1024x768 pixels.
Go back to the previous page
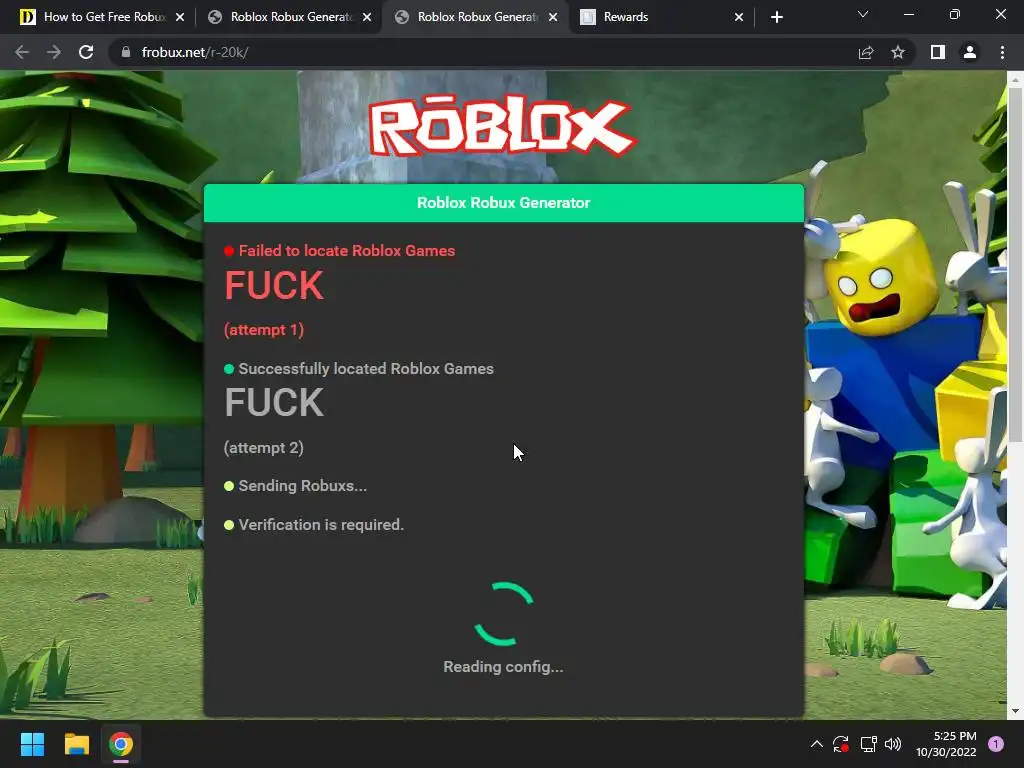22,52
